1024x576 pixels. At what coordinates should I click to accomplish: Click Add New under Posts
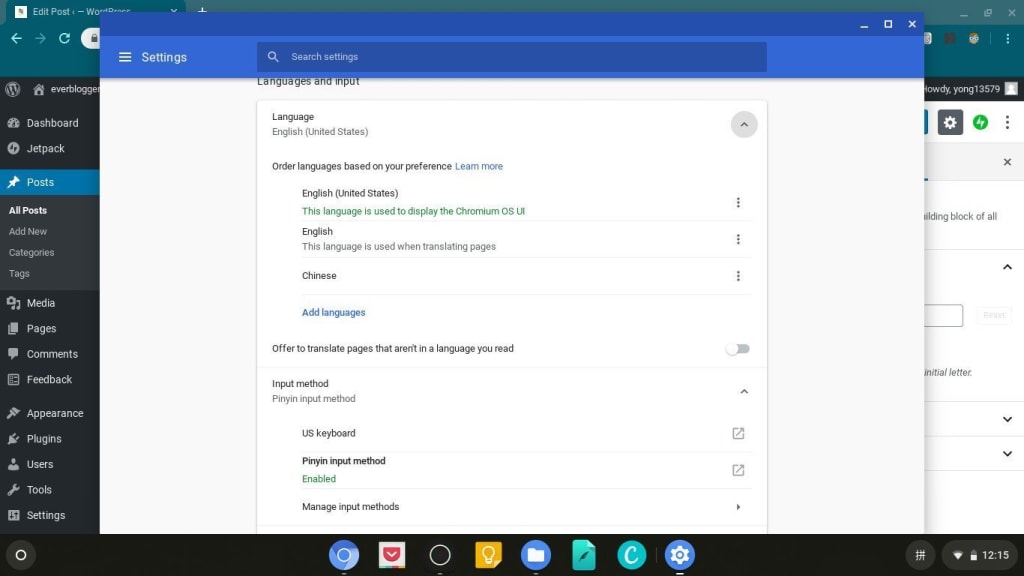click(x=27, y=231)
